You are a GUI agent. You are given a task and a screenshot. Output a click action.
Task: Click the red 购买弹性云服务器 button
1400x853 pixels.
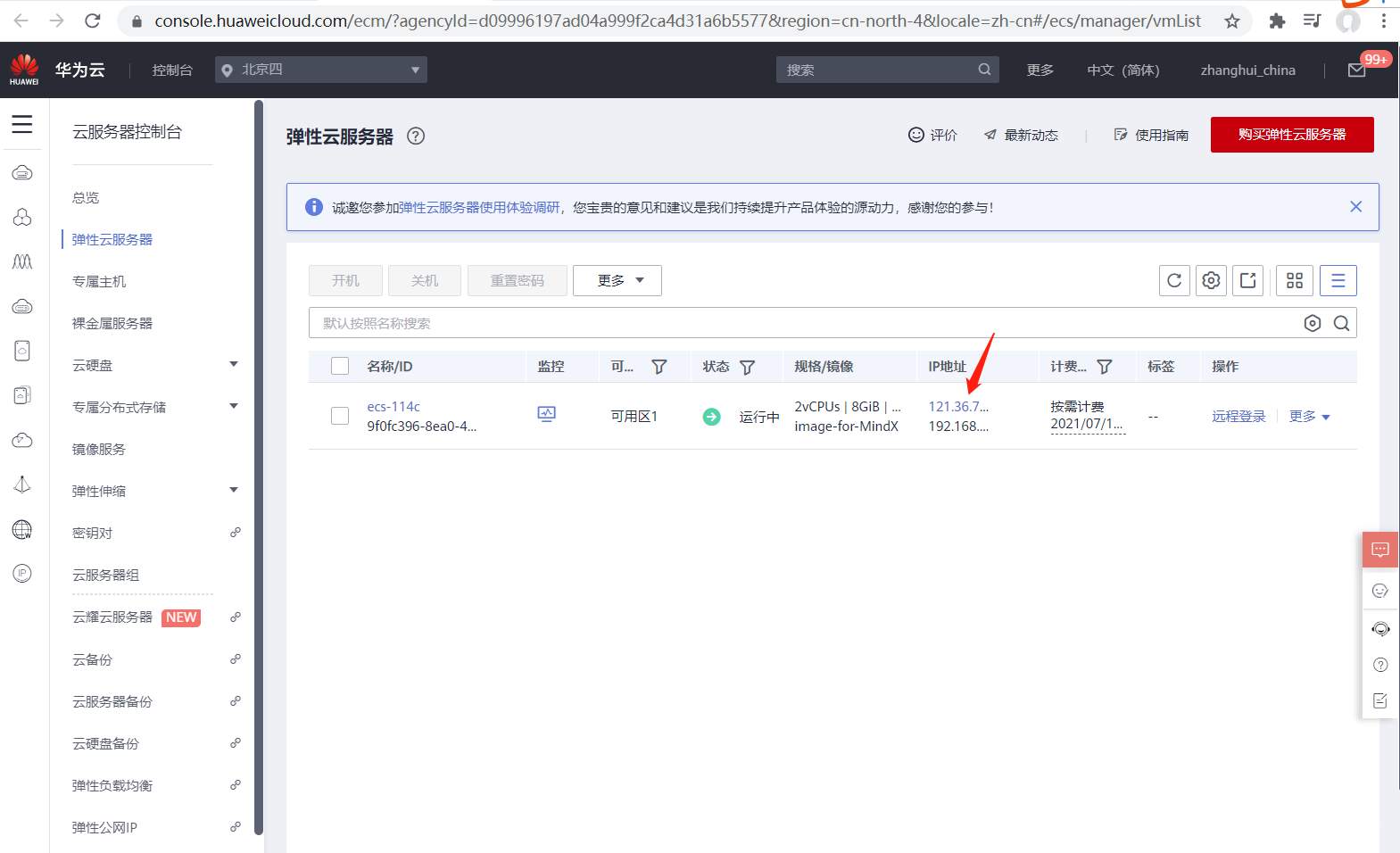tap(1292, 135)
